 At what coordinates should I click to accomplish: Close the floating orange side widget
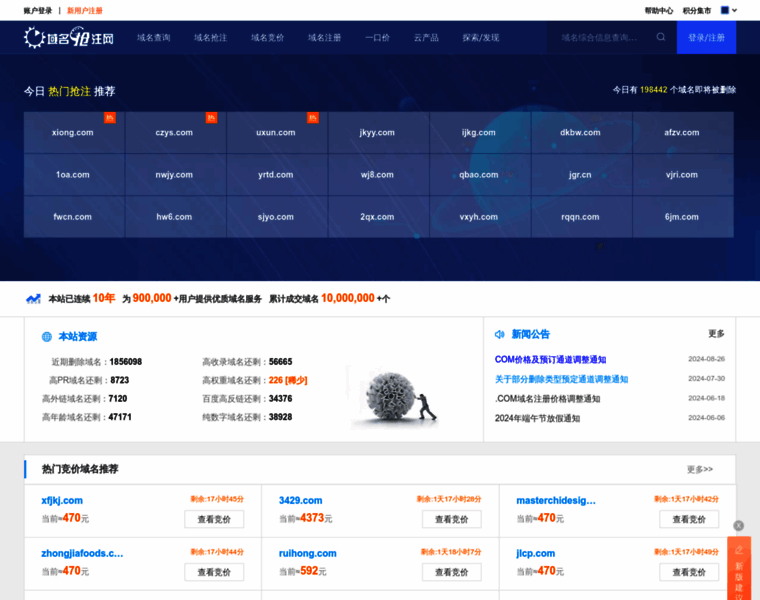(x=738, y=525)
